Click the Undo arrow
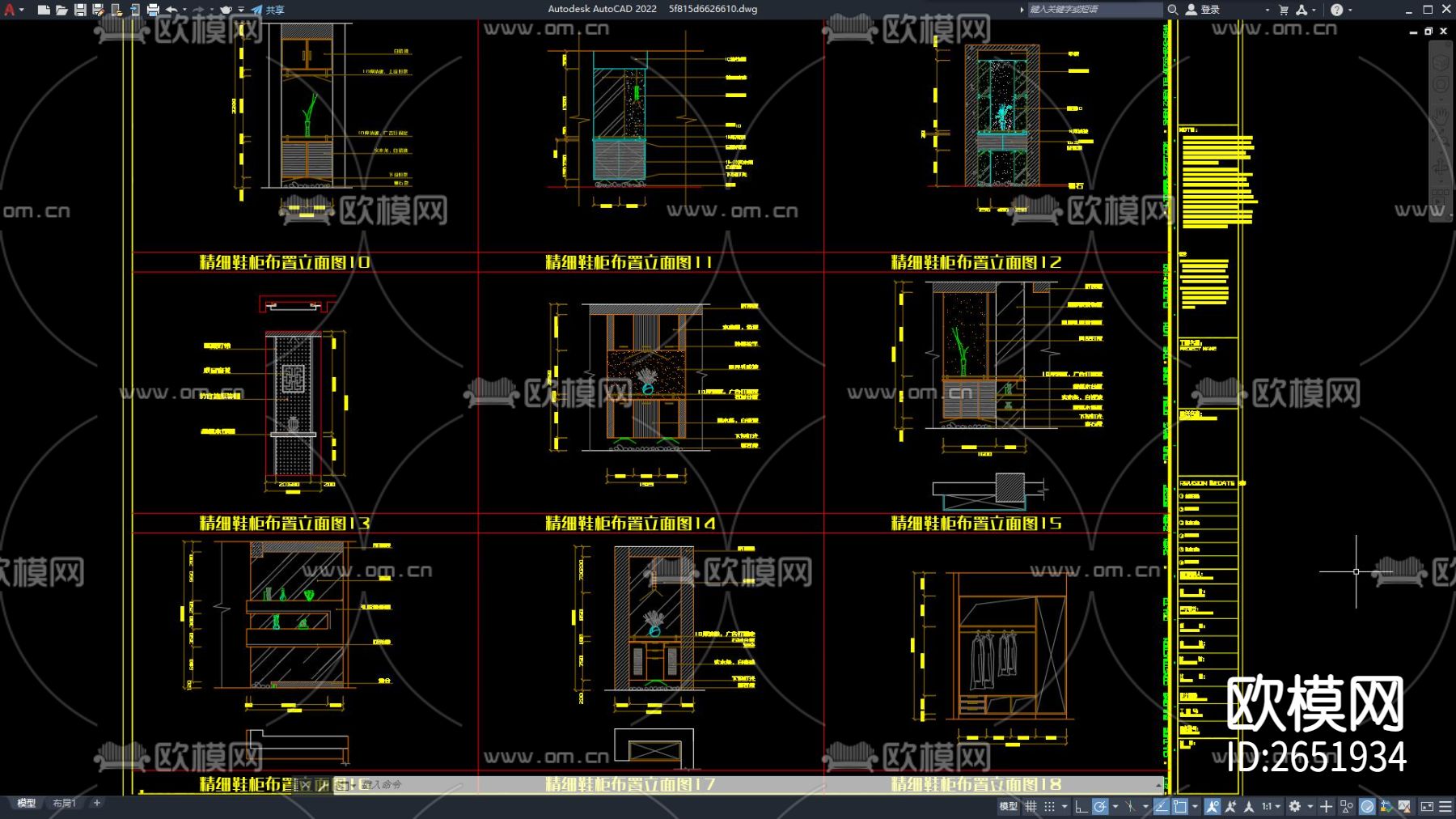This screenshot has width=1456, height=819. coord(171,10)
